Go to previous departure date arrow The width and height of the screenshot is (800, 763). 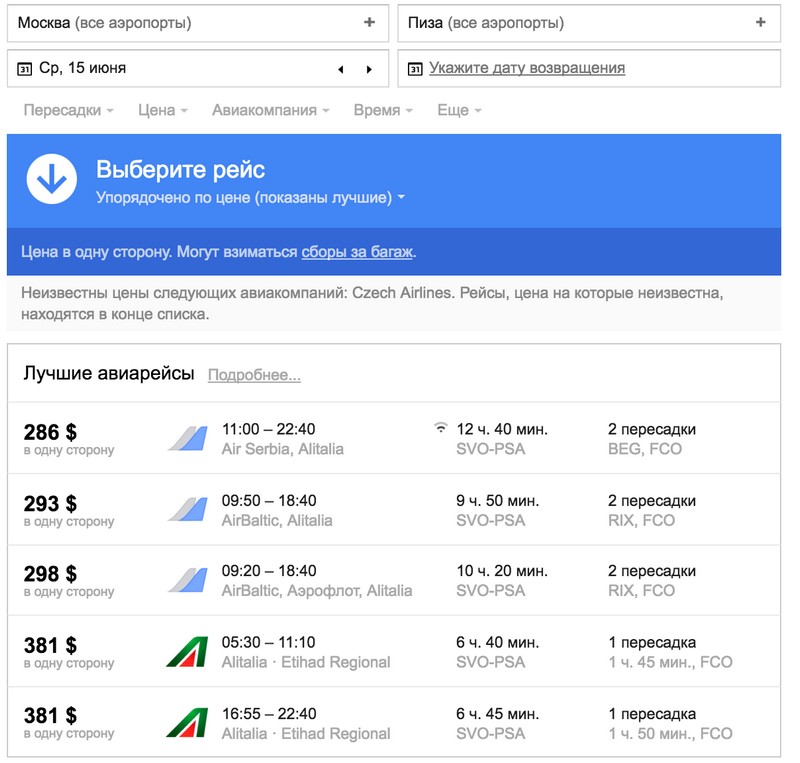click(341, 69)
